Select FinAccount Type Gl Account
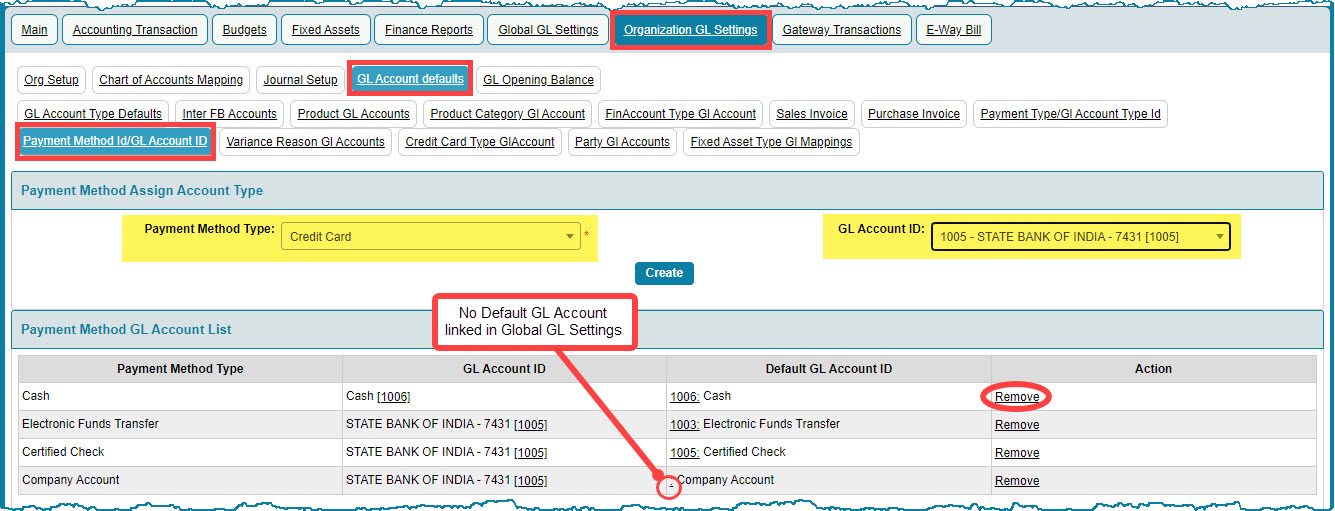1335x511 pixels. tap(681, 114)
